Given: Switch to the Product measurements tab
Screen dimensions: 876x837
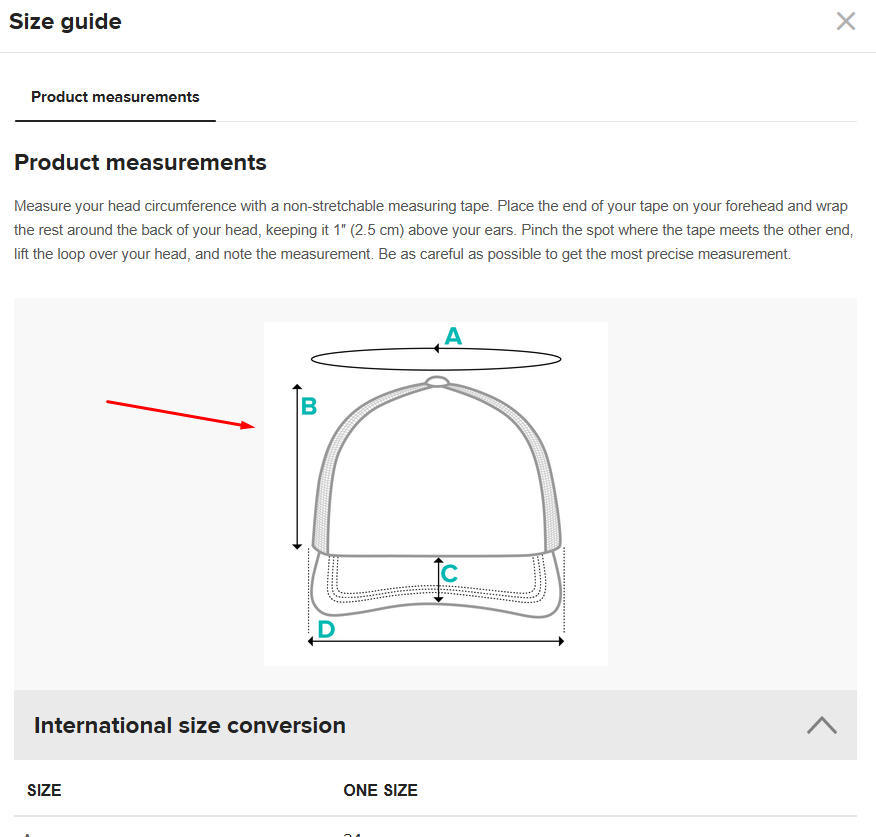Looking at the screenshot, I should [x=115, y=97].
